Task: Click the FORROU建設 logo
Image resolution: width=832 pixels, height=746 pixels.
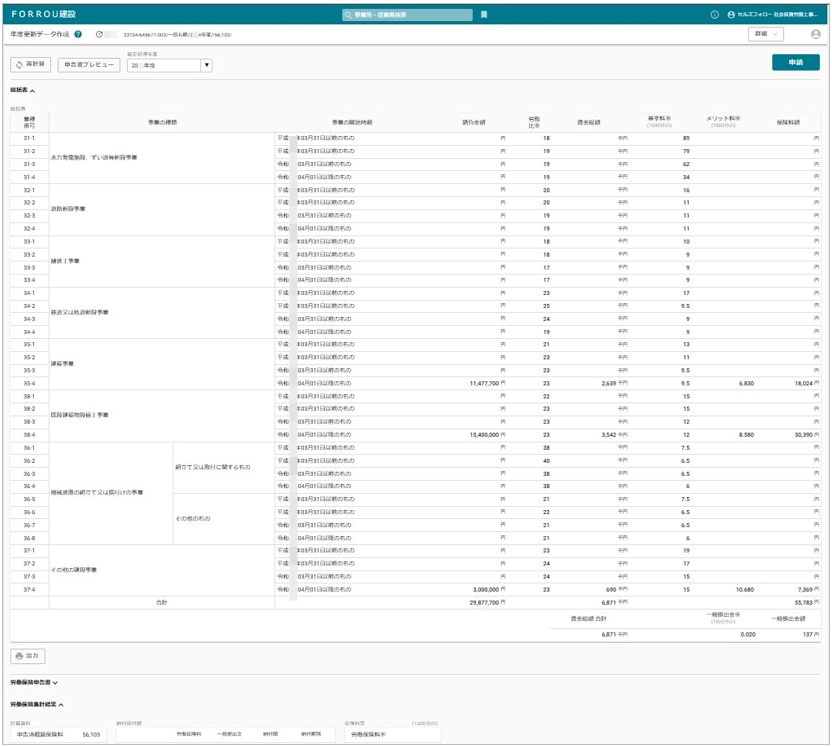Action: (44, 14)
